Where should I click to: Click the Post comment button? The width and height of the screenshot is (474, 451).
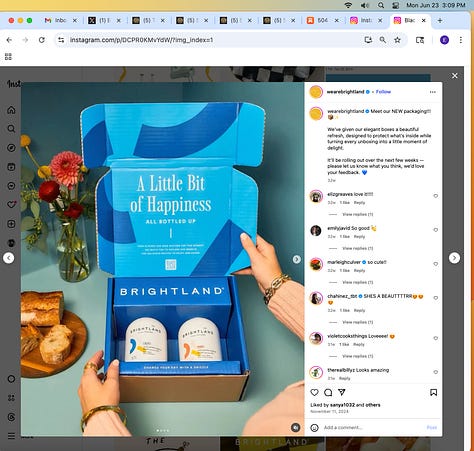coord(431,427)
